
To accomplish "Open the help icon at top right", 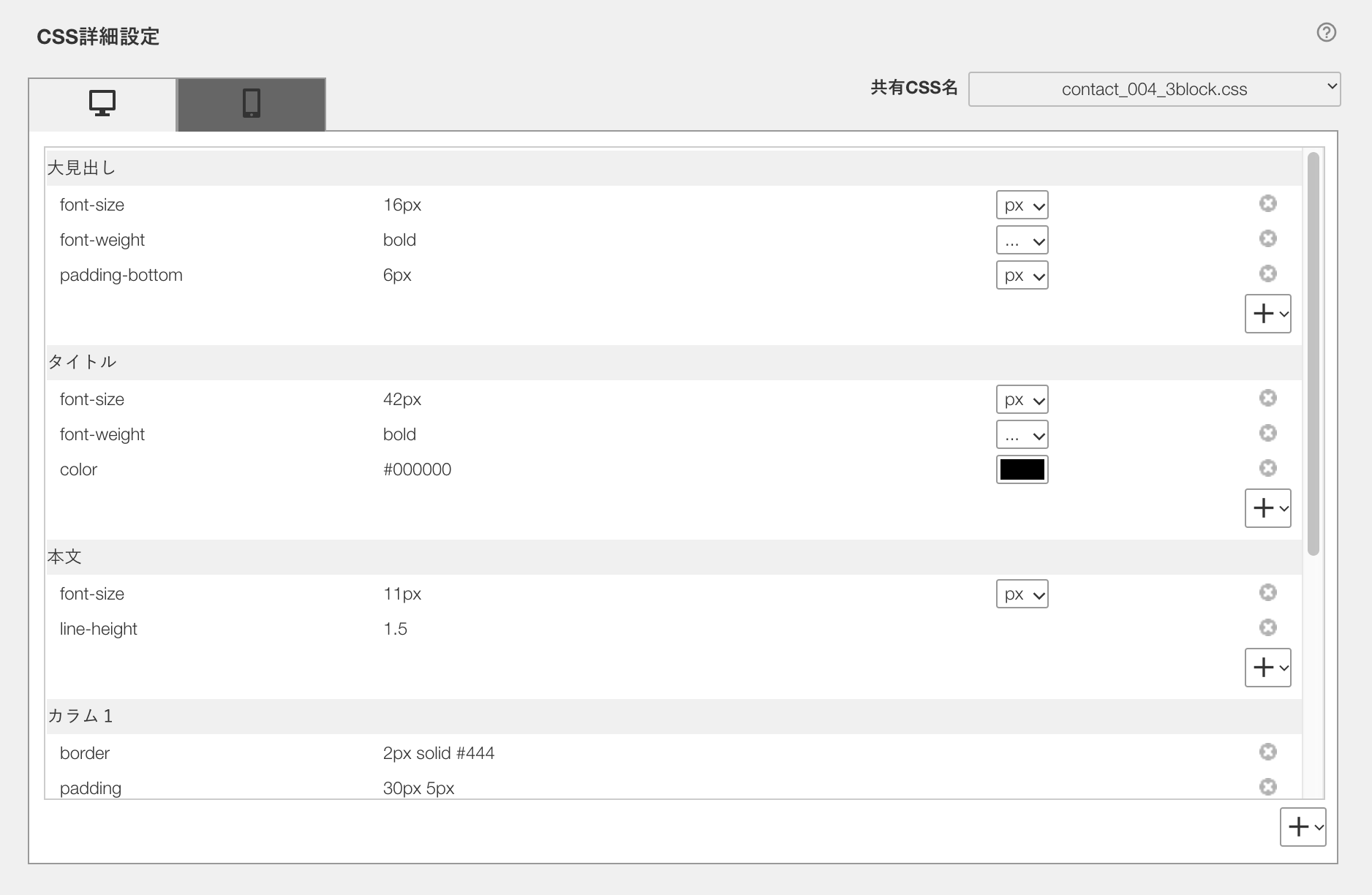I will [x=1326, y=32].
